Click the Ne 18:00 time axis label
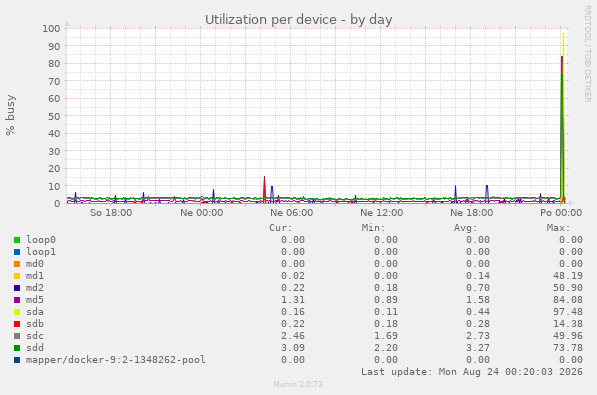This screenshot has height=395, width=597. tap(471, 213)
